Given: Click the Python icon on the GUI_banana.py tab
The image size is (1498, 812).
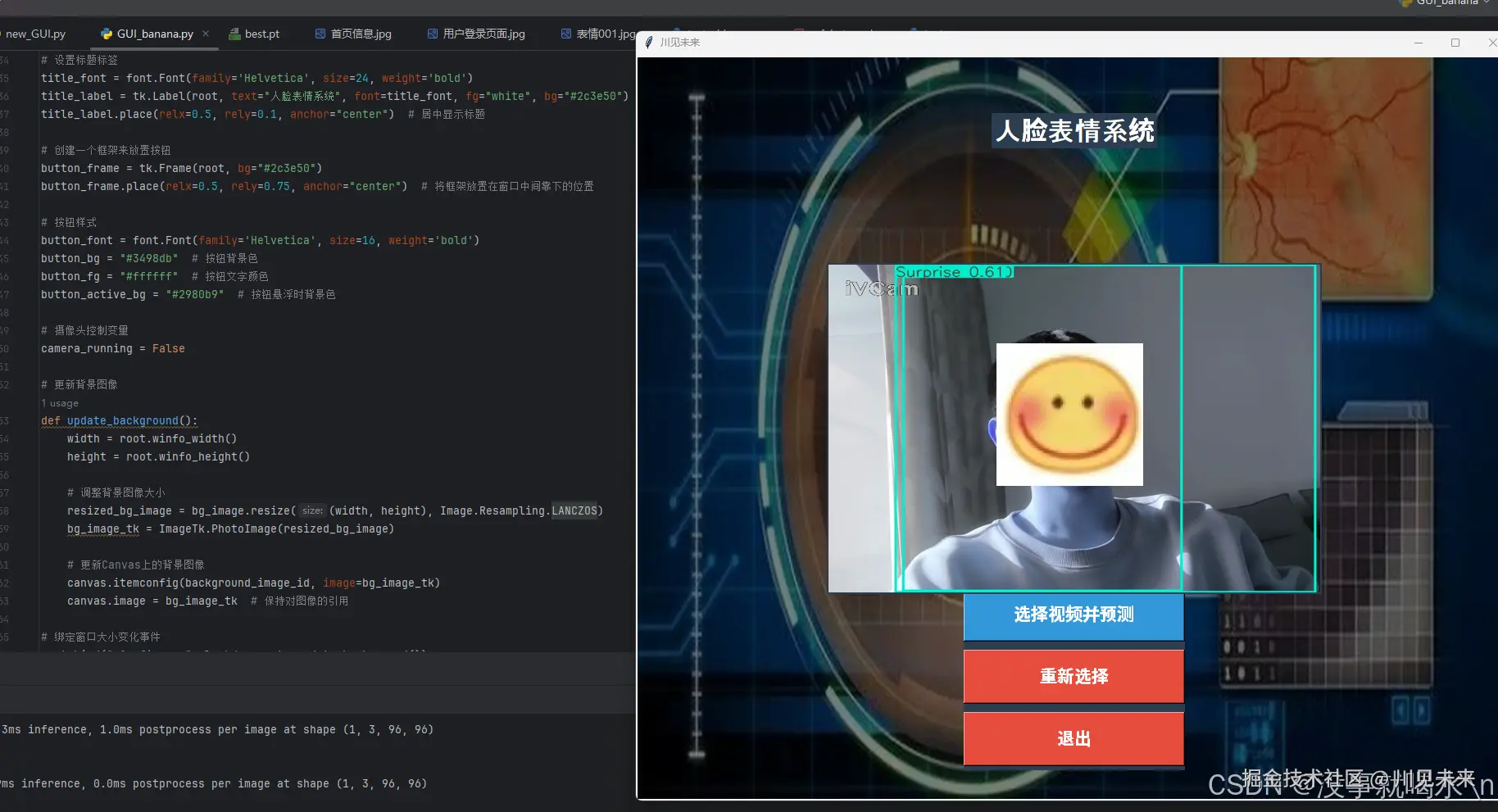Looking at the screenshot, I should pos(107,34).
